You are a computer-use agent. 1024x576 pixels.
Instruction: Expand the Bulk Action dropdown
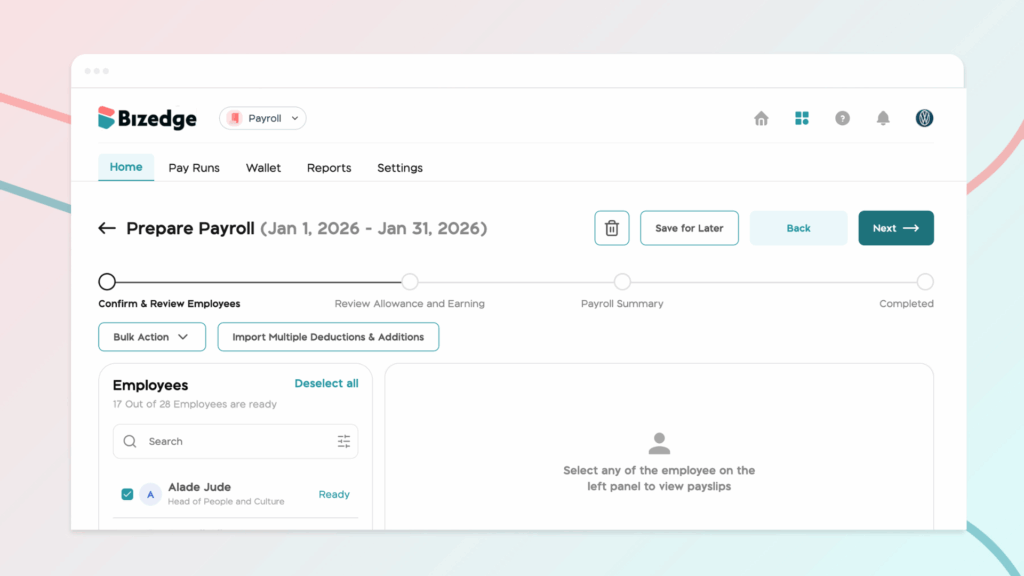tap(152, 337)
